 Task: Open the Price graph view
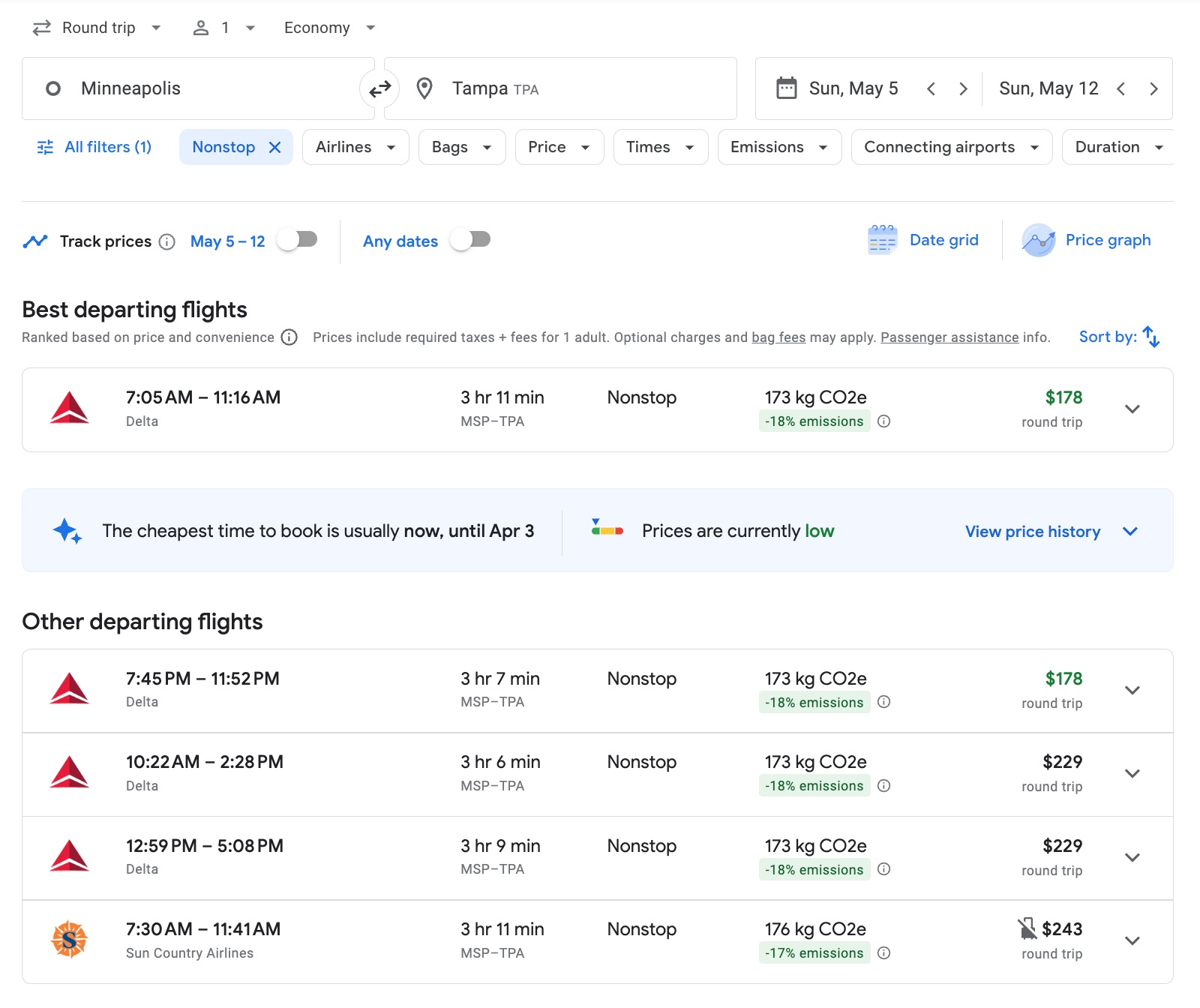click(1087, 240)
